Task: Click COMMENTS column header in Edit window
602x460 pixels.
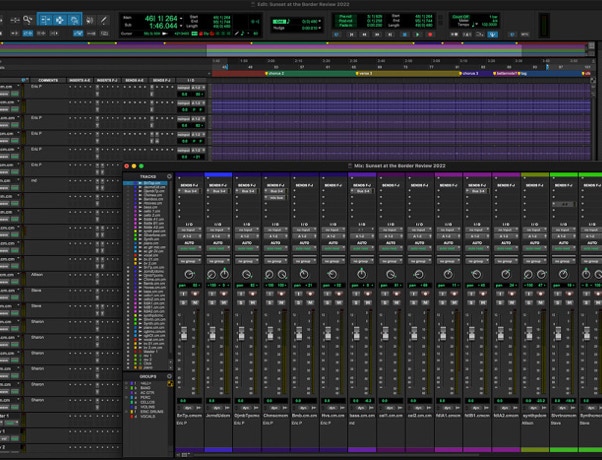Action: coord(48,80)
